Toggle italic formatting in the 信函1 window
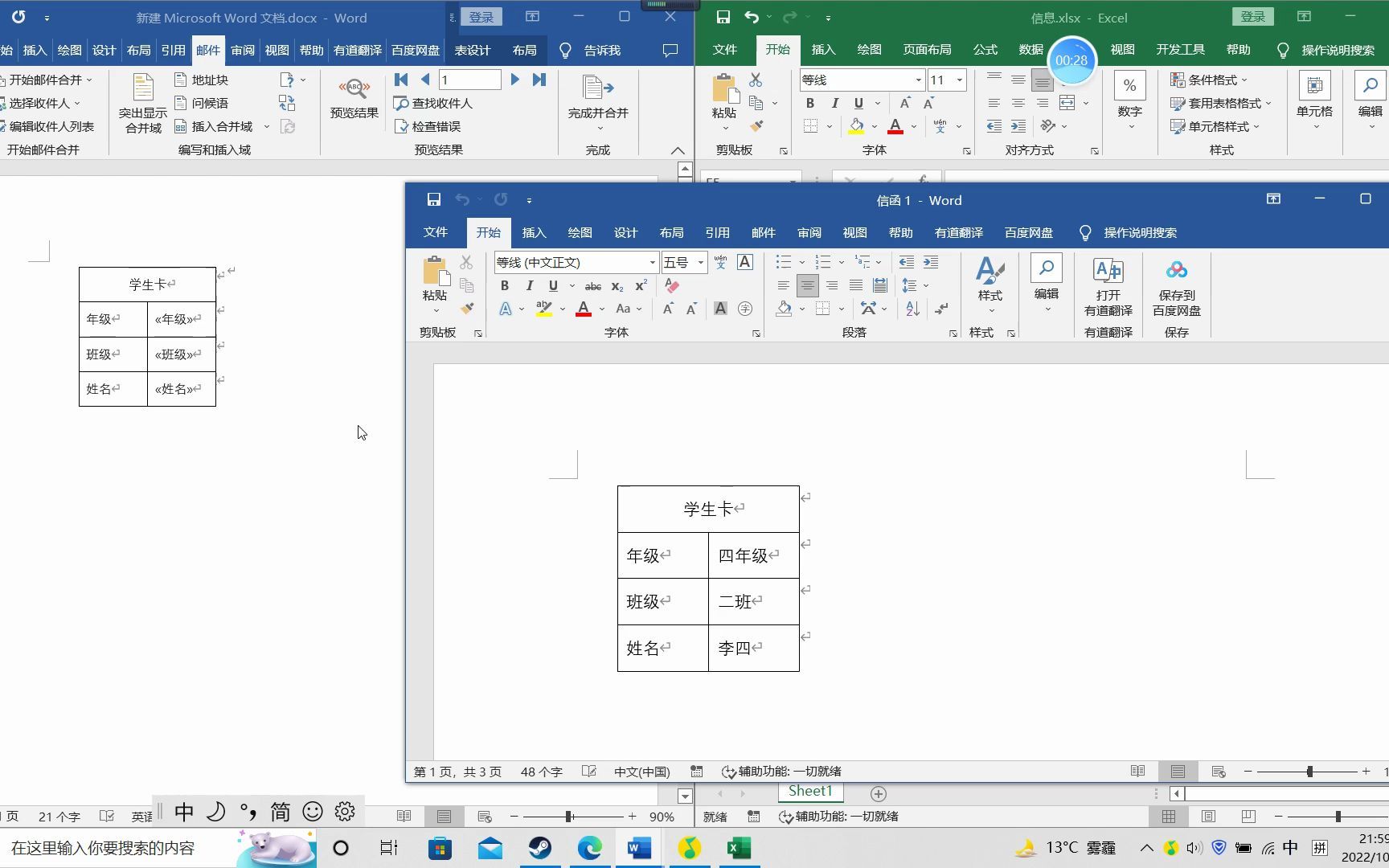This screenshot has width=1389, height=868. click(528, 285)
